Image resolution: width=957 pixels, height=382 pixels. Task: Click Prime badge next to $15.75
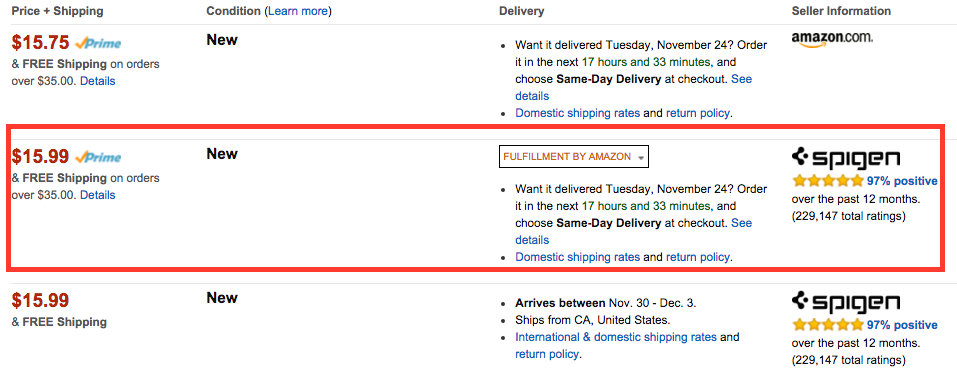pos(98,43)
